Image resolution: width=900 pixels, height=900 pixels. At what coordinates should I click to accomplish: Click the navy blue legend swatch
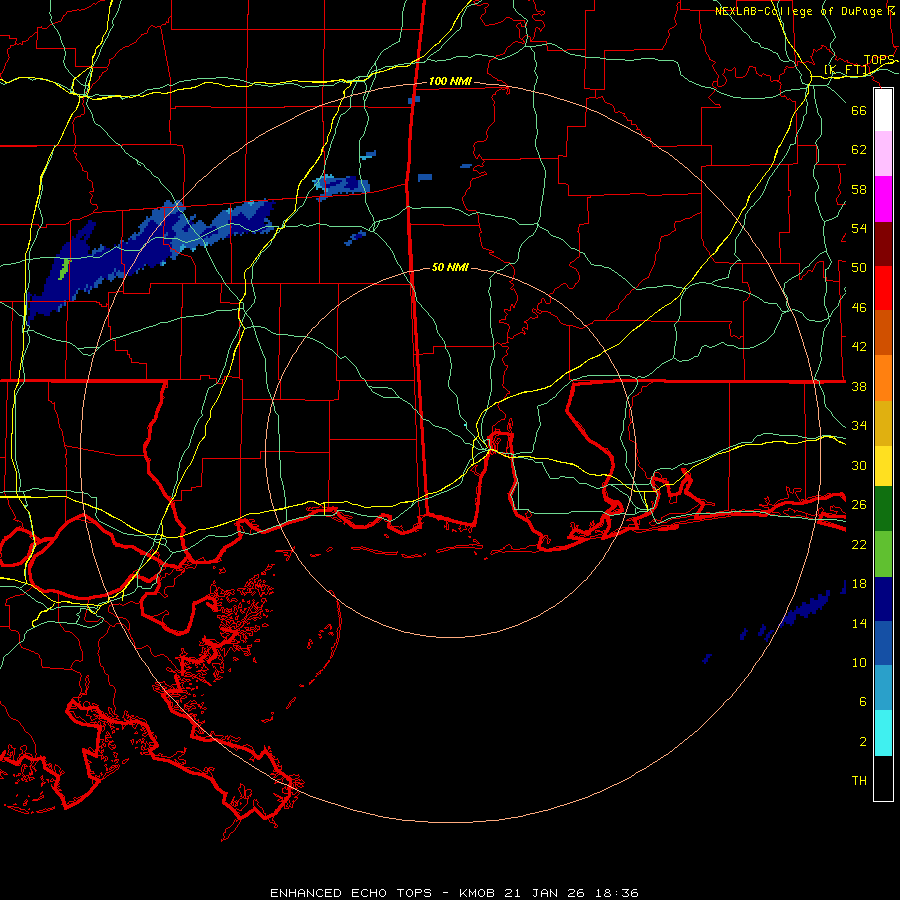point(883,599)
